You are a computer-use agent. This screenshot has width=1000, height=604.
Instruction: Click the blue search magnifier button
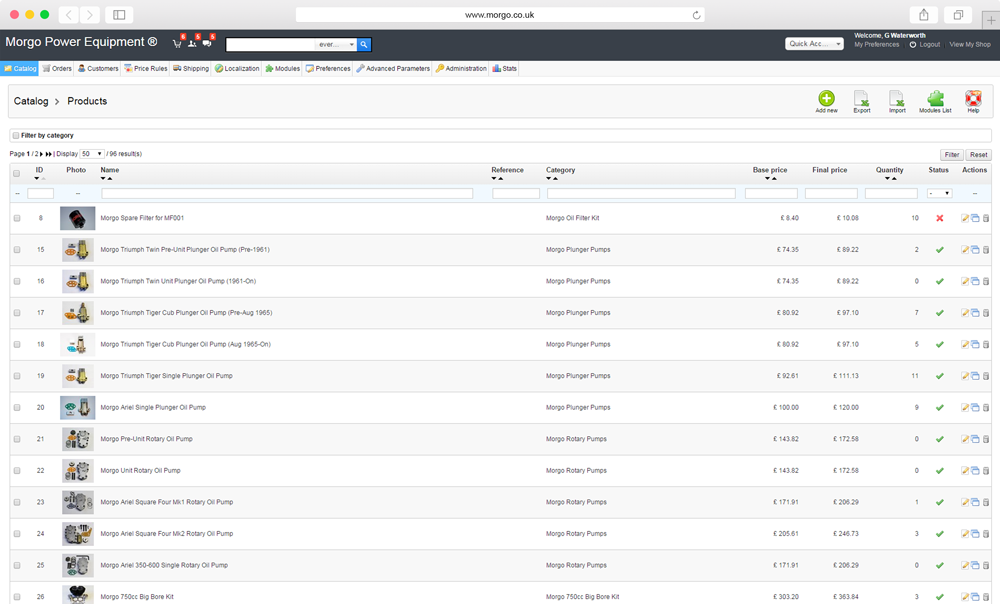tap(364, 44)
